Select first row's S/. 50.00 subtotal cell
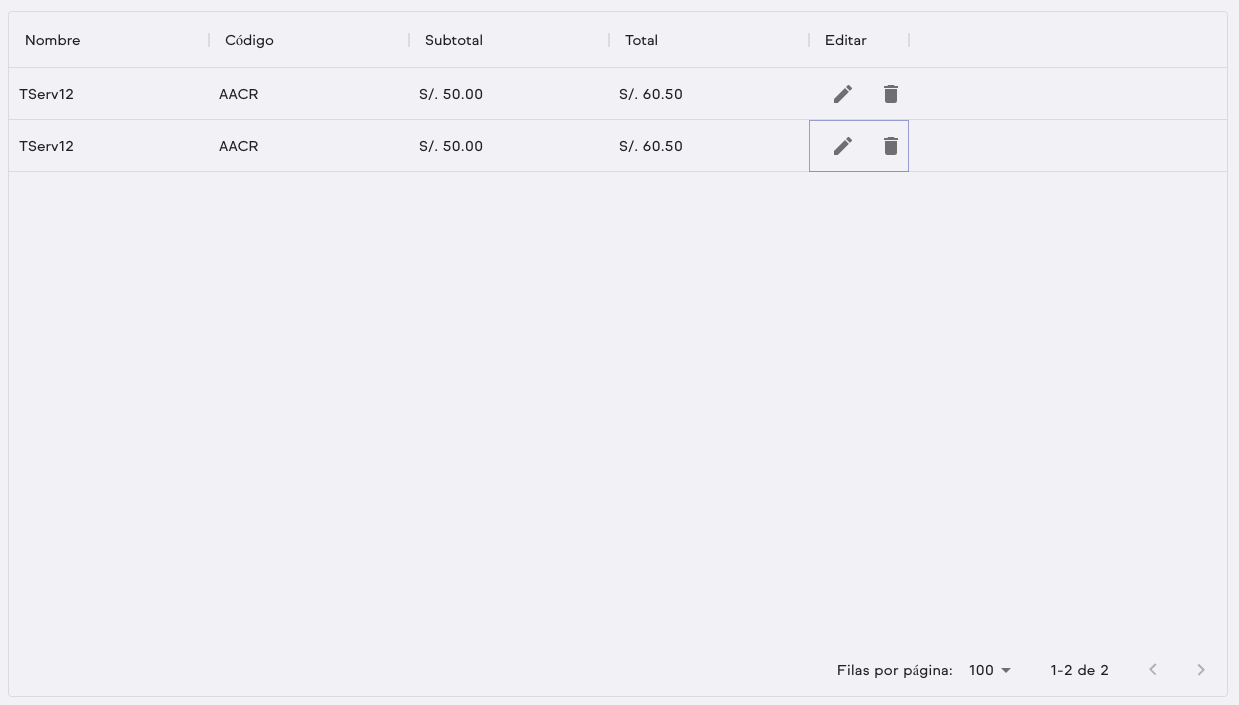The image size is (1239, 705). [451, 94]
